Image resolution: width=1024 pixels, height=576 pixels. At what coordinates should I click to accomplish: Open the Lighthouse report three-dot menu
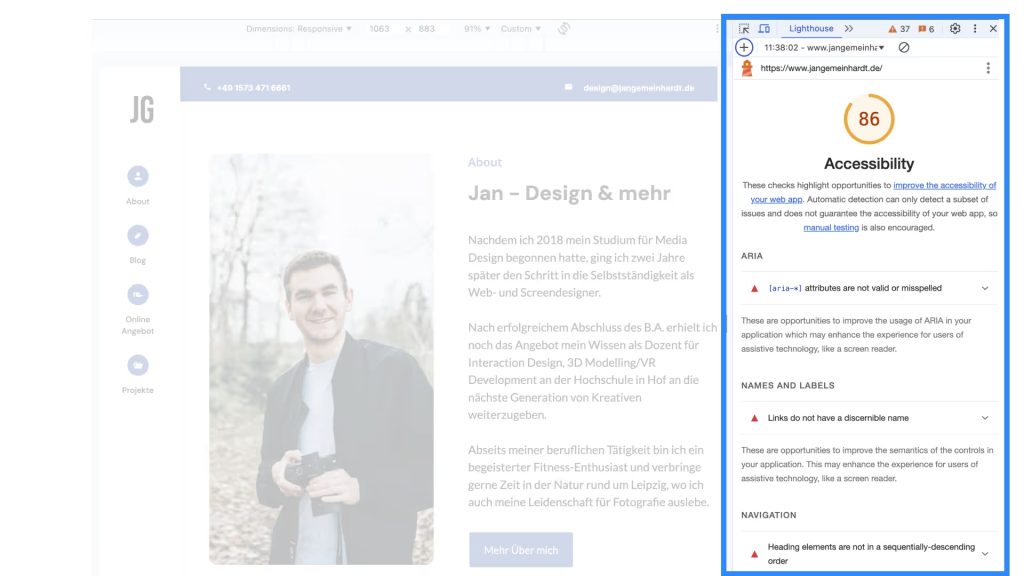tap(988, 68)
